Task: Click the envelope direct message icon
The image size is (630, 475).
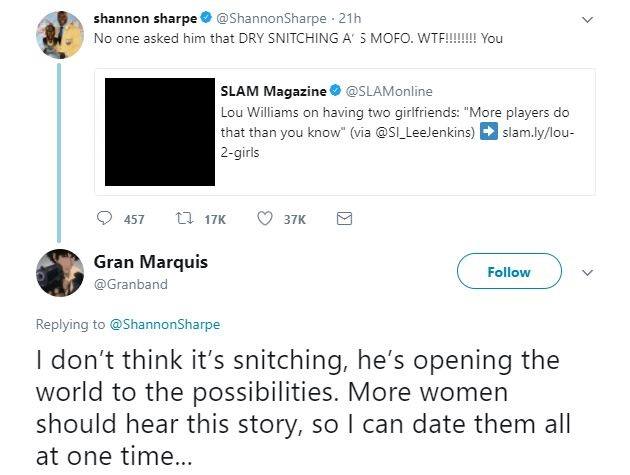Action: 344,219
